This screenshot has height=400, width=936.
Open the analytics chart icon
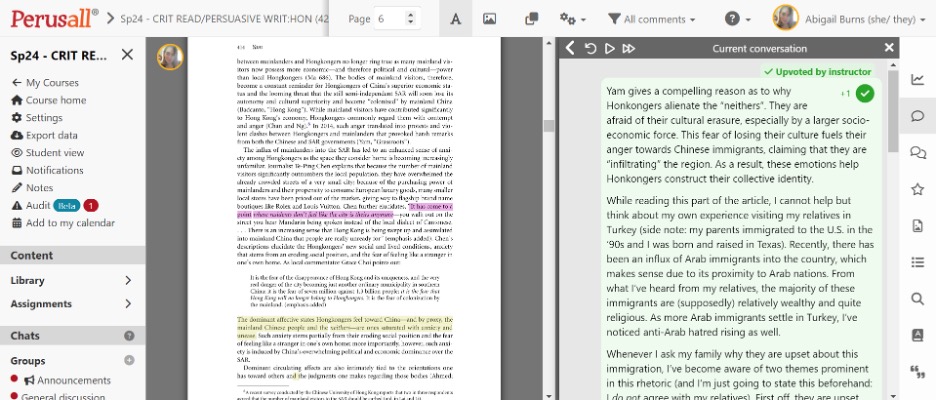coord(918,80)
